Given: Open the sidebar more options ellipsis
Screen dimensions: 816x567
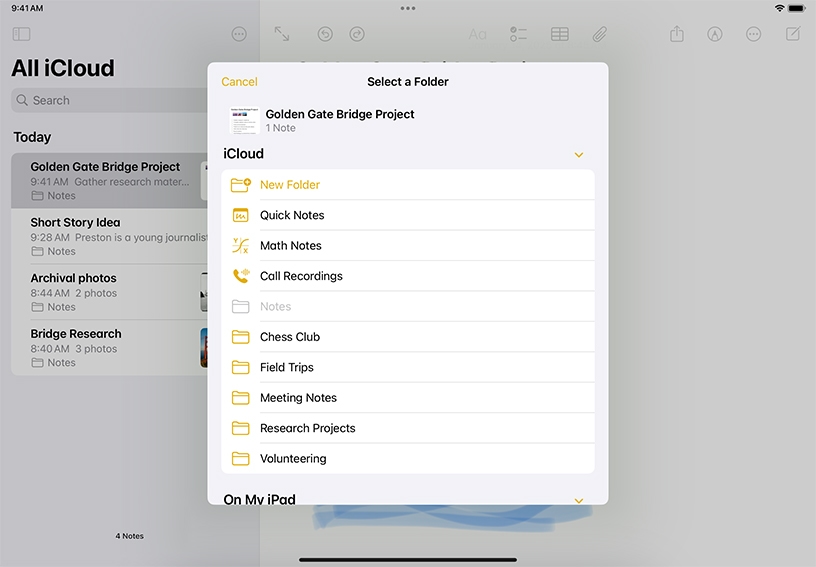Looking at the screenshot, I should (239, 34).
